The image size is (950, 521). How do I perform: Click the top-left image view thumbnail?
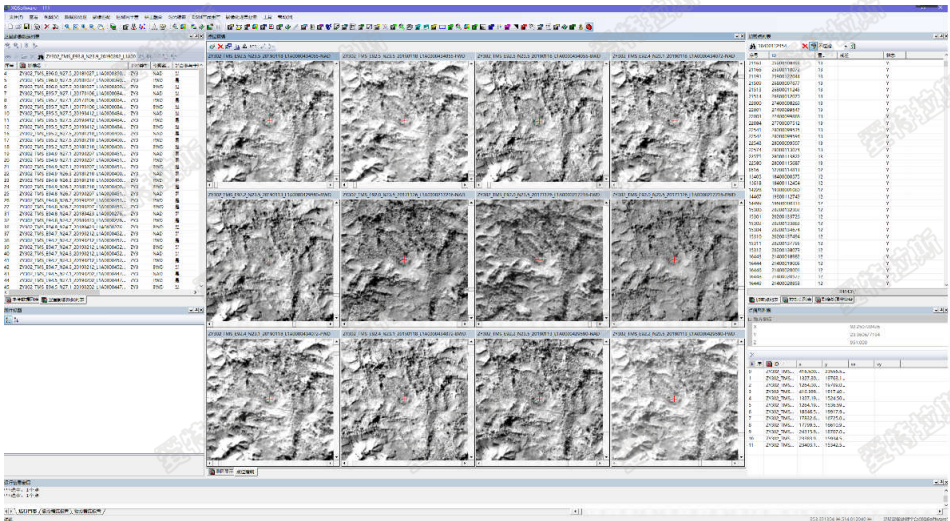click(272, 121)
